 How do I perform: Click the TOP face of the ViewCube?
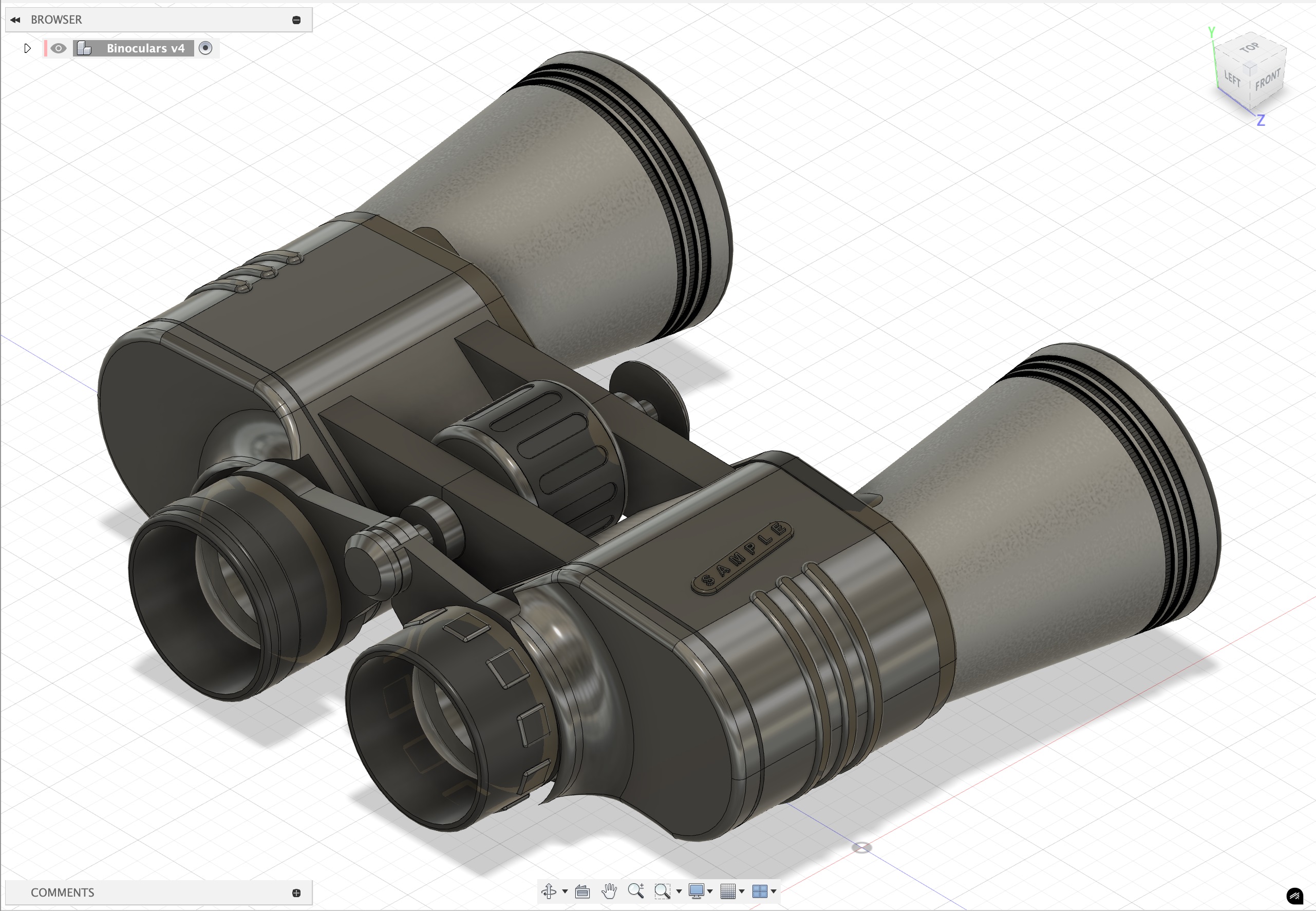[1250, 48]
